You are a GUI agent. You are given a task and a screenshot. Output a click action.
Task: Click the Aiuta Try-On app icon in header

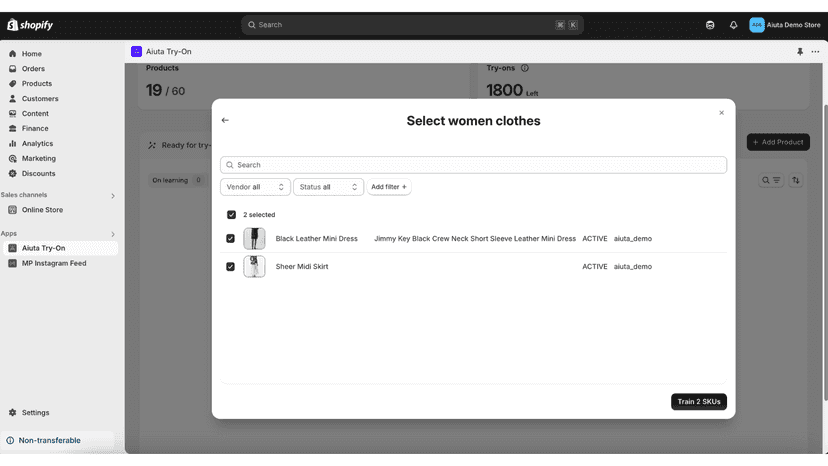click(136, 51)
